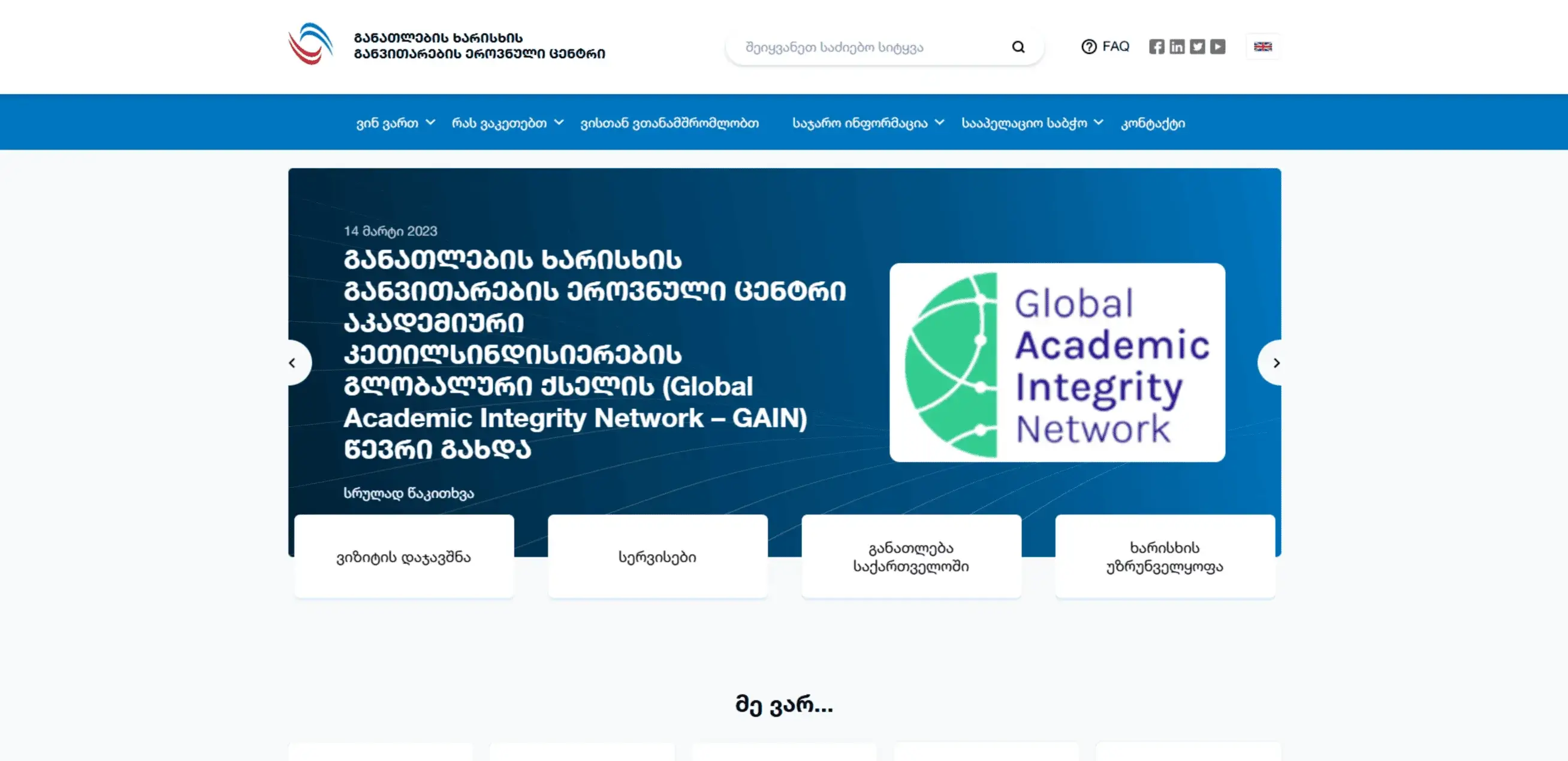The width and height of the screenshot is (1568, 761).
Task: Click the GAIN membership news headline
Action: tap(595, 354)
